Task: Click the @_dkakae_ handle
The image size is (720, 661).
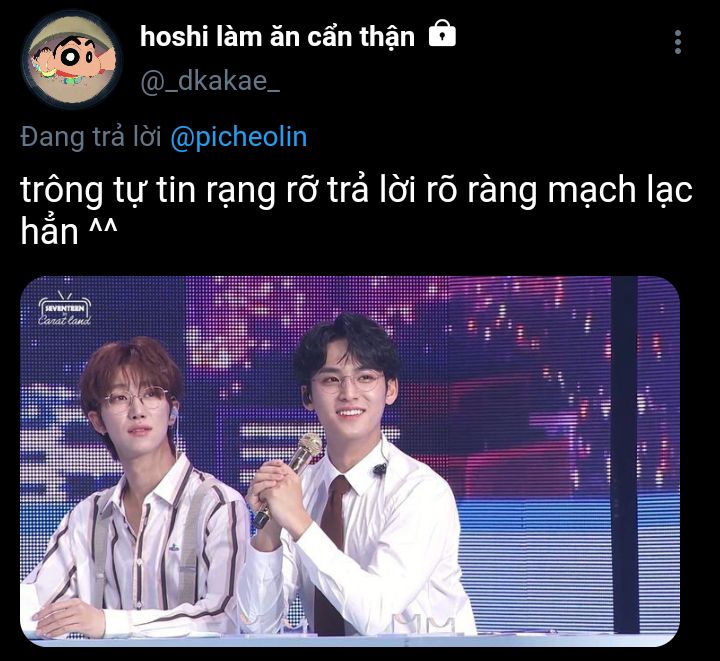Action: [x=210, y=81]
